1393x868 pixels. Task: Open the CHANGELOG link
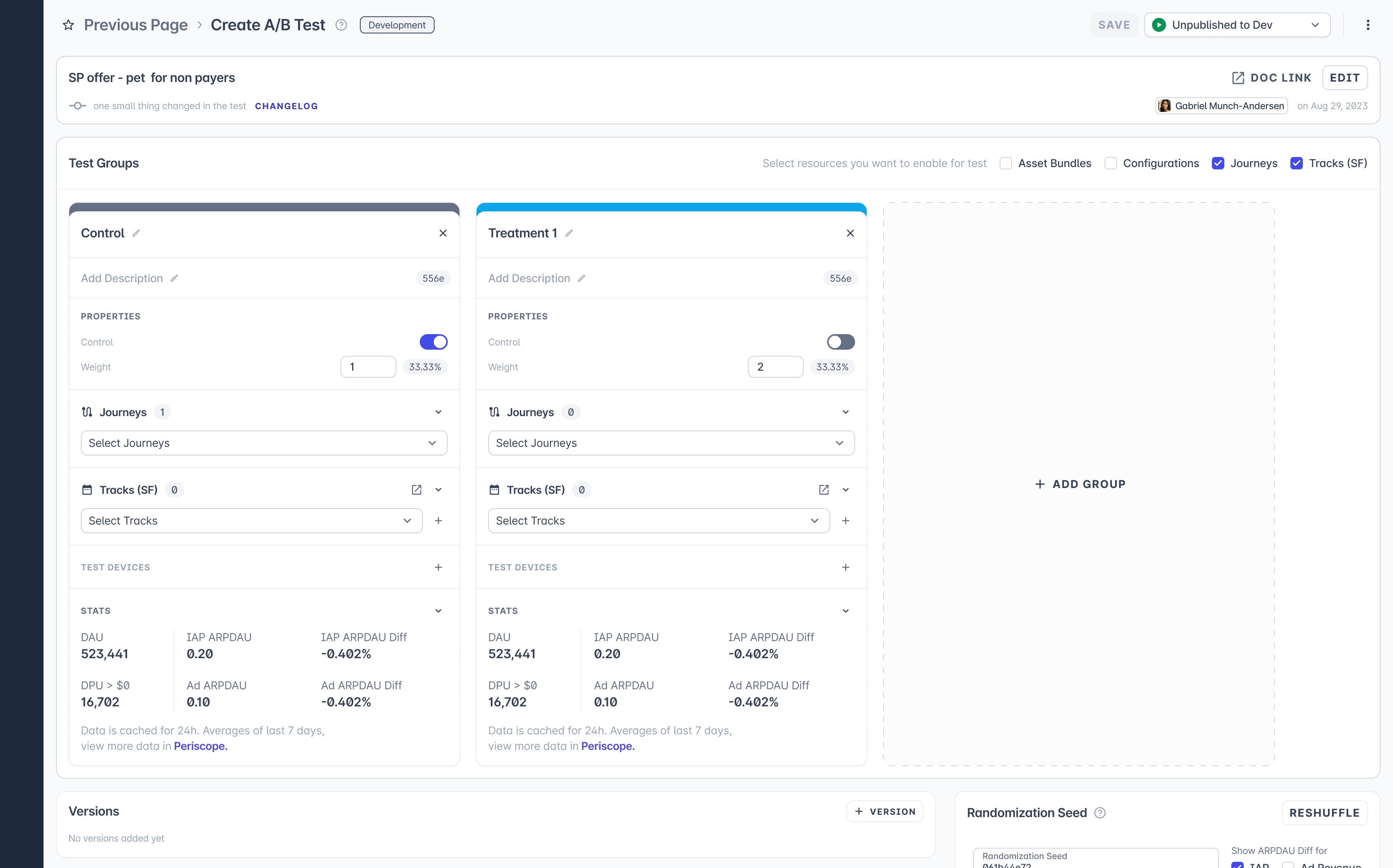286,106
